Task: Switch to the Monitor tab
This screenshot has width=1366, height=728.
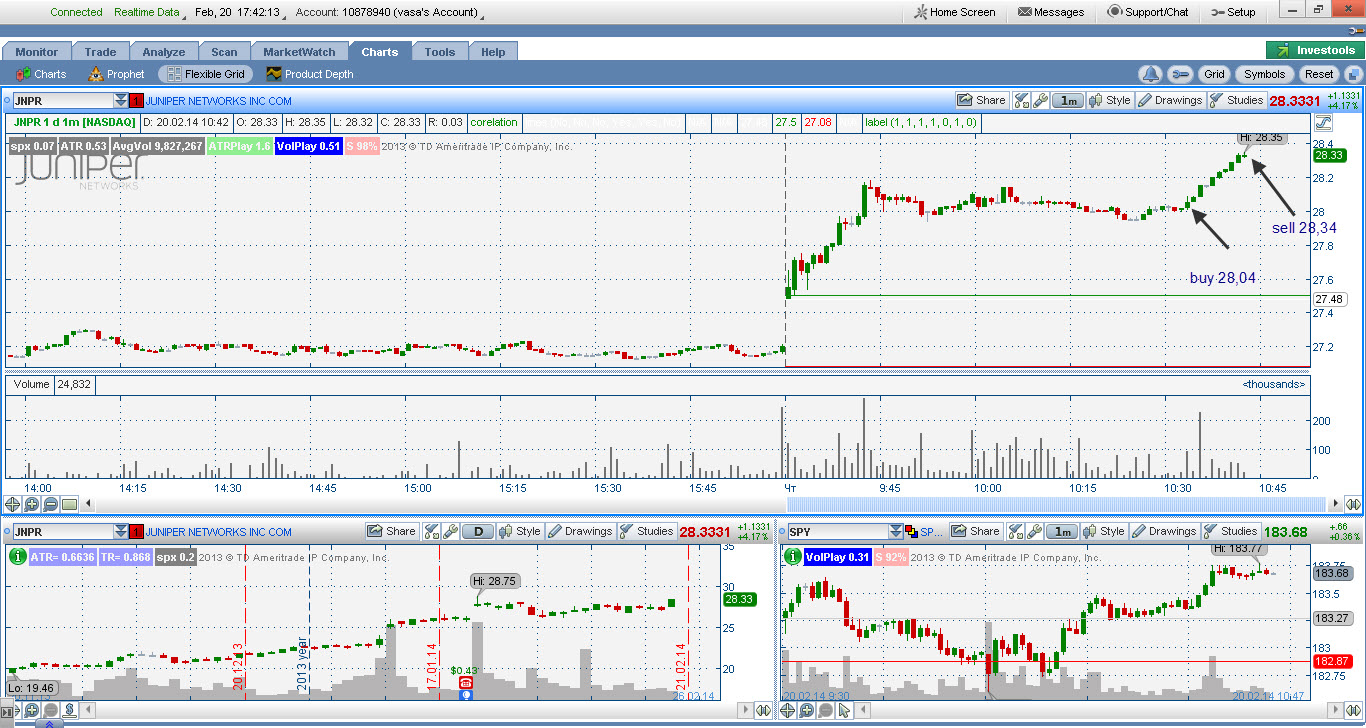Action: coord(37,52)
